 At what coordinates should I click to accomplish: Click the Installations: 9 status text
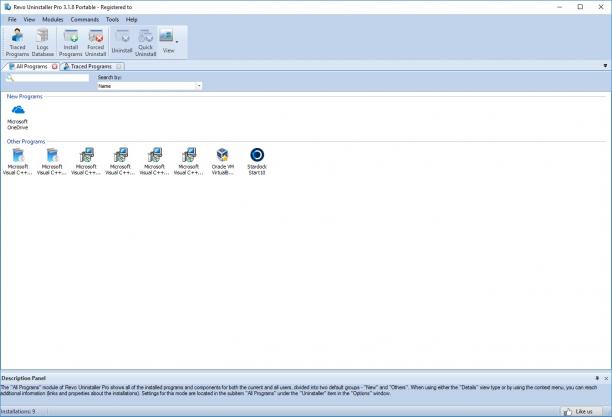coord(18,412)
